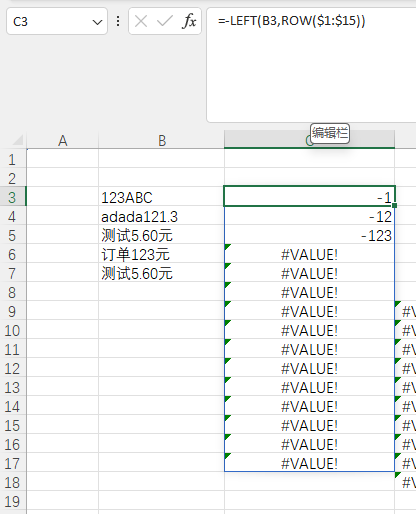Viewport: 416px width, 514px height.
Task: Select column A header
Action: (63, 140)
